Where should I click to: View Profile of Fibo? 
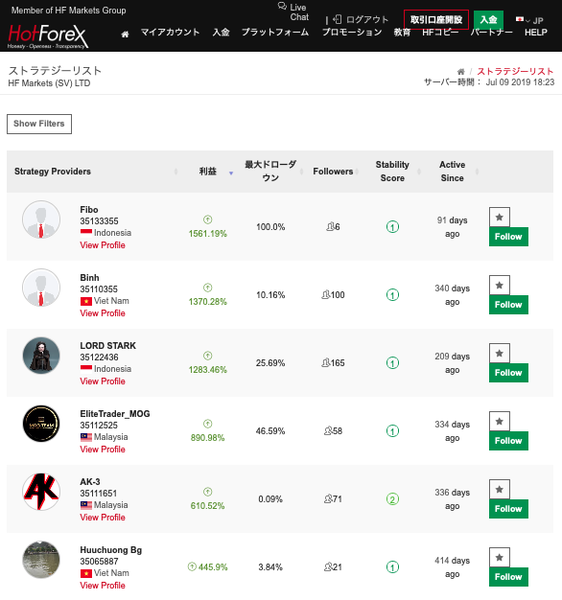click(103, 245)
